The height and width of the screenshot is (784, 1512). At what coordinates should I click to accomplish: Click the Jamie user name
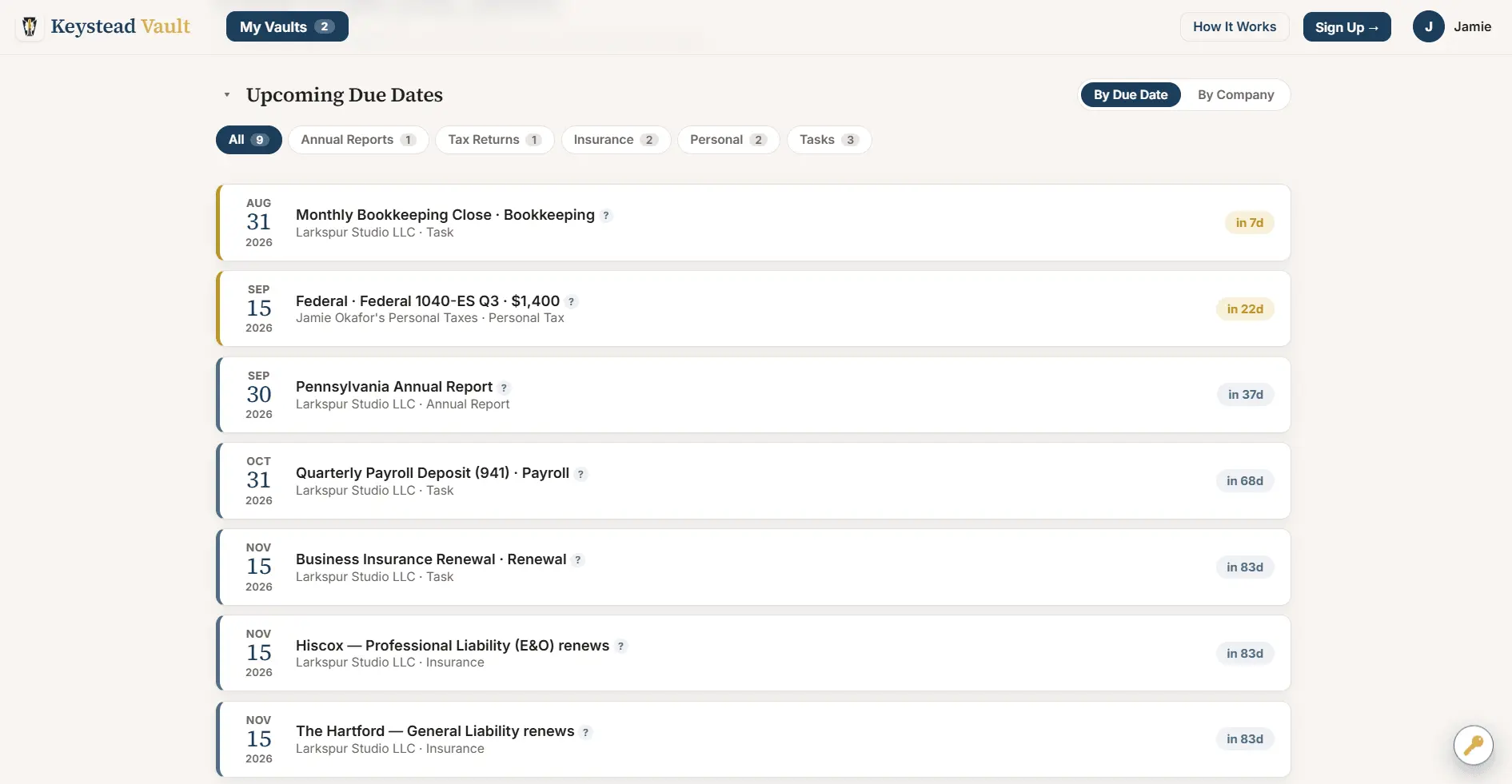tap(1472, 26)
